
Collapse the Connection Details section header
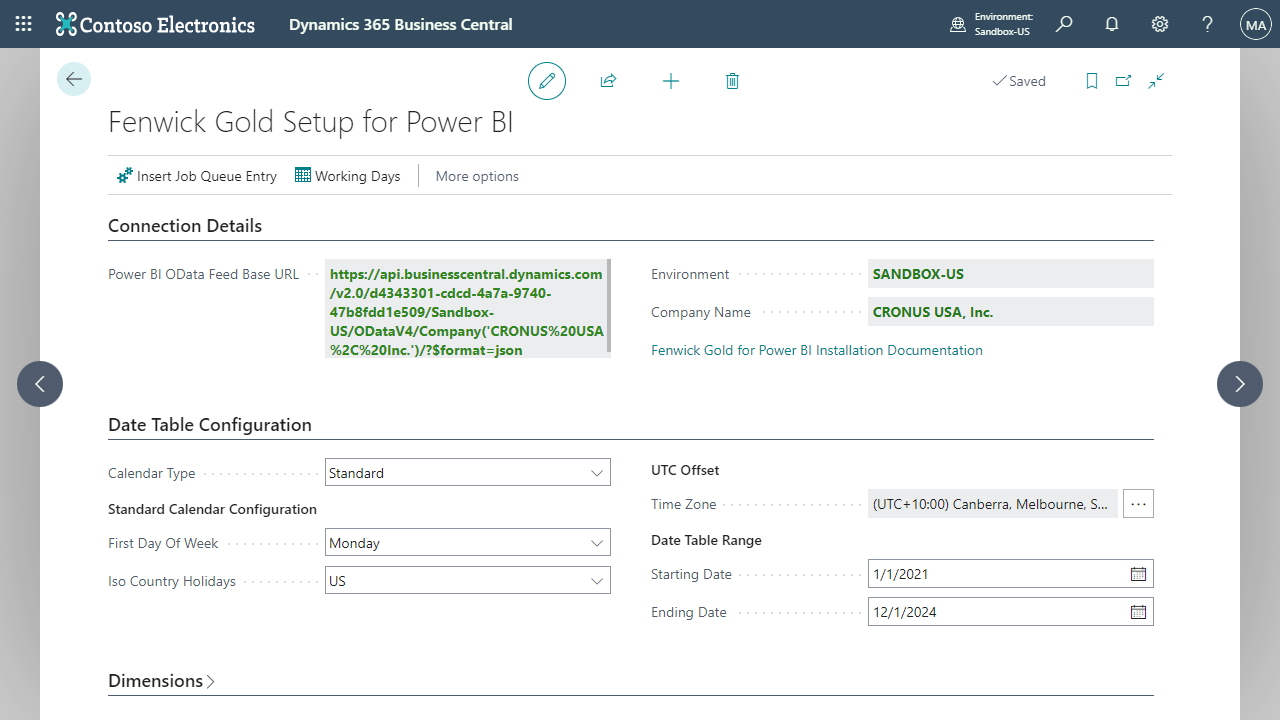tap(185, 226)
